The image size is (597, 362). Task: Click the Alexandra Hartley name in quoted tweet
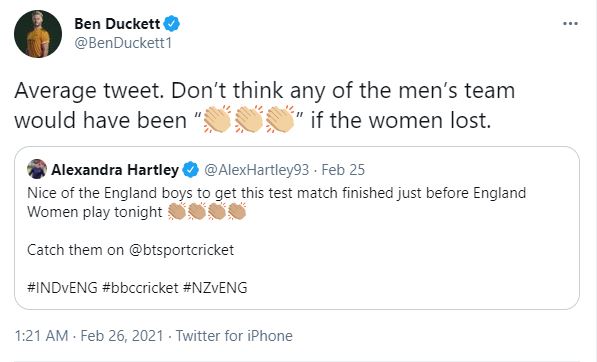click(x=115, y=170)
